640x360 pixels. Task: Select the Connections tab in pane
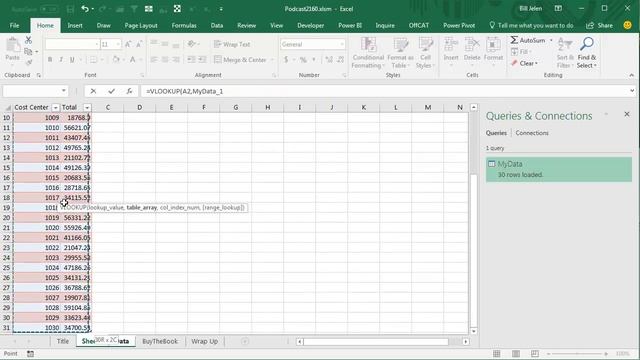click(532, 133)
